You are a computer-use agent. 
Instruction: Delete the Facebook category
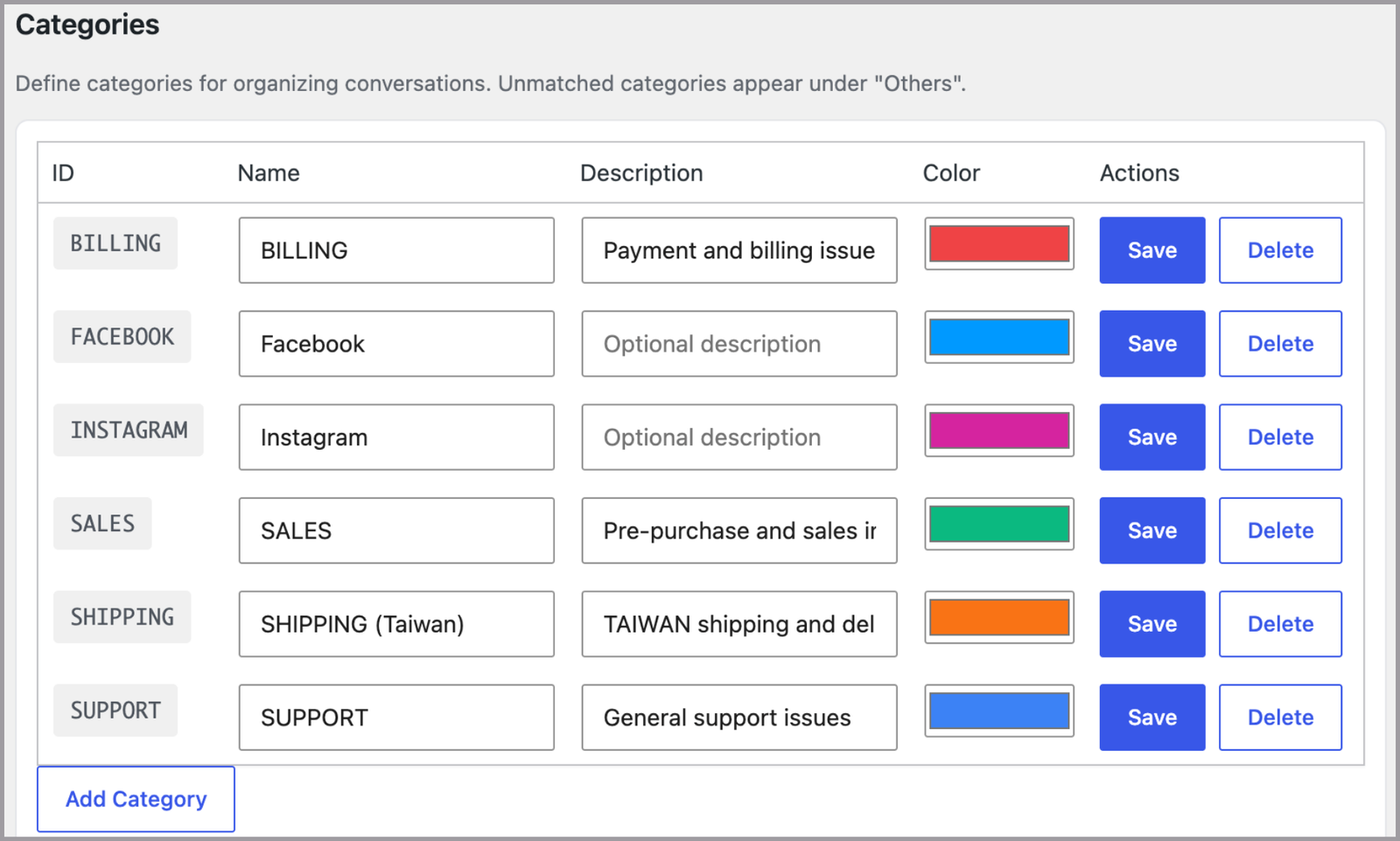[1280, 344]
